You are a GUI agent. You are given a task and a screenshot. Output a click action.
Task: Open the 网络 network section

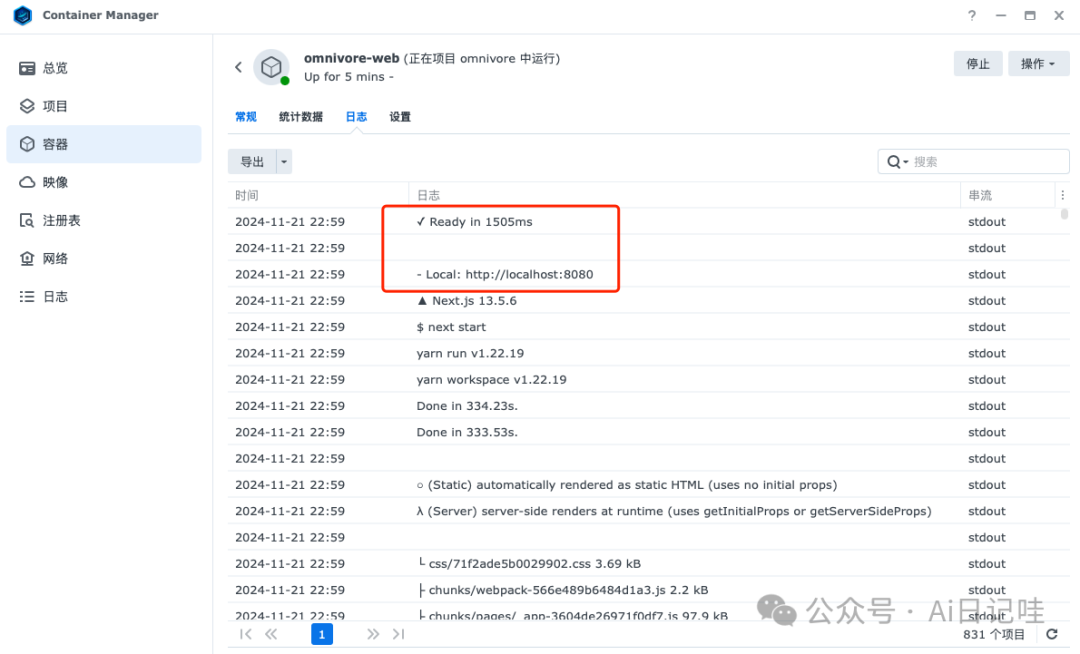(x=103, y=258)
